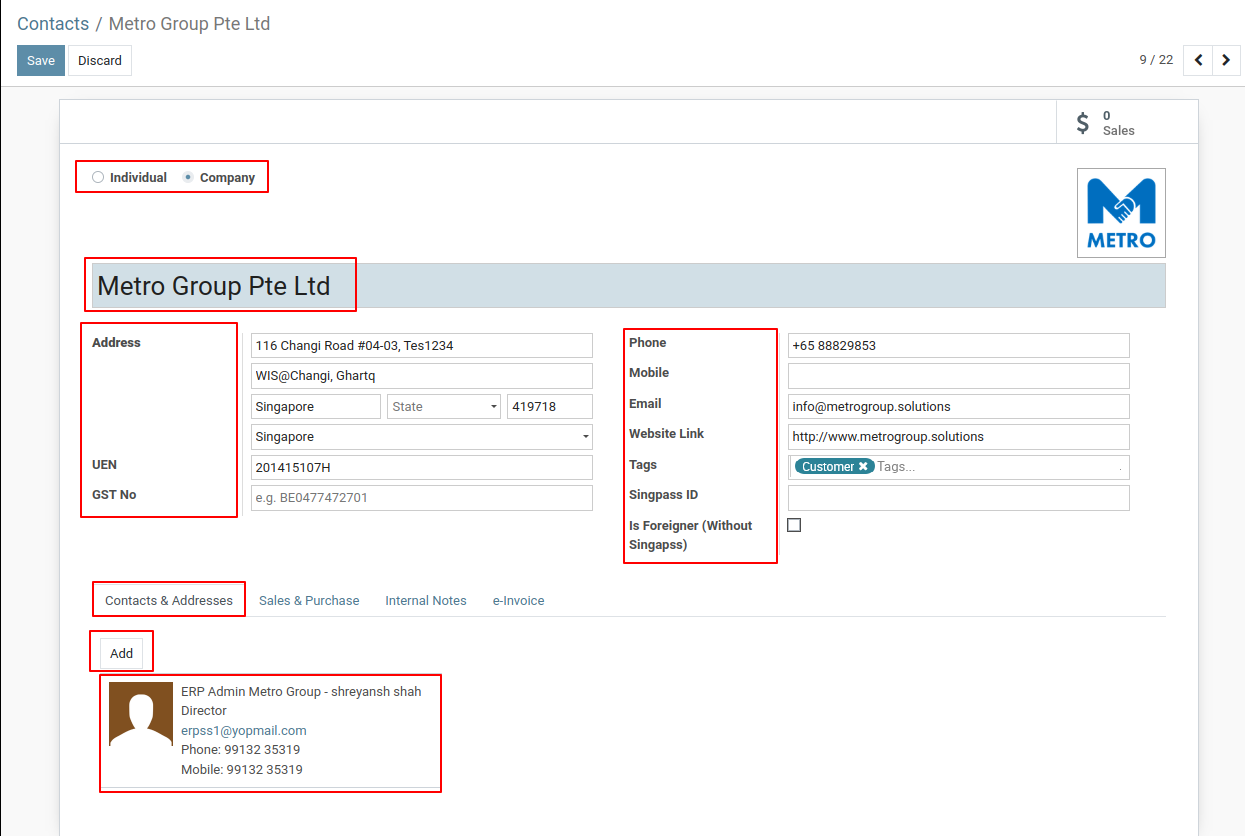
Task: Click Mobile: 99132 35319 on contact card
Action: 242,770
